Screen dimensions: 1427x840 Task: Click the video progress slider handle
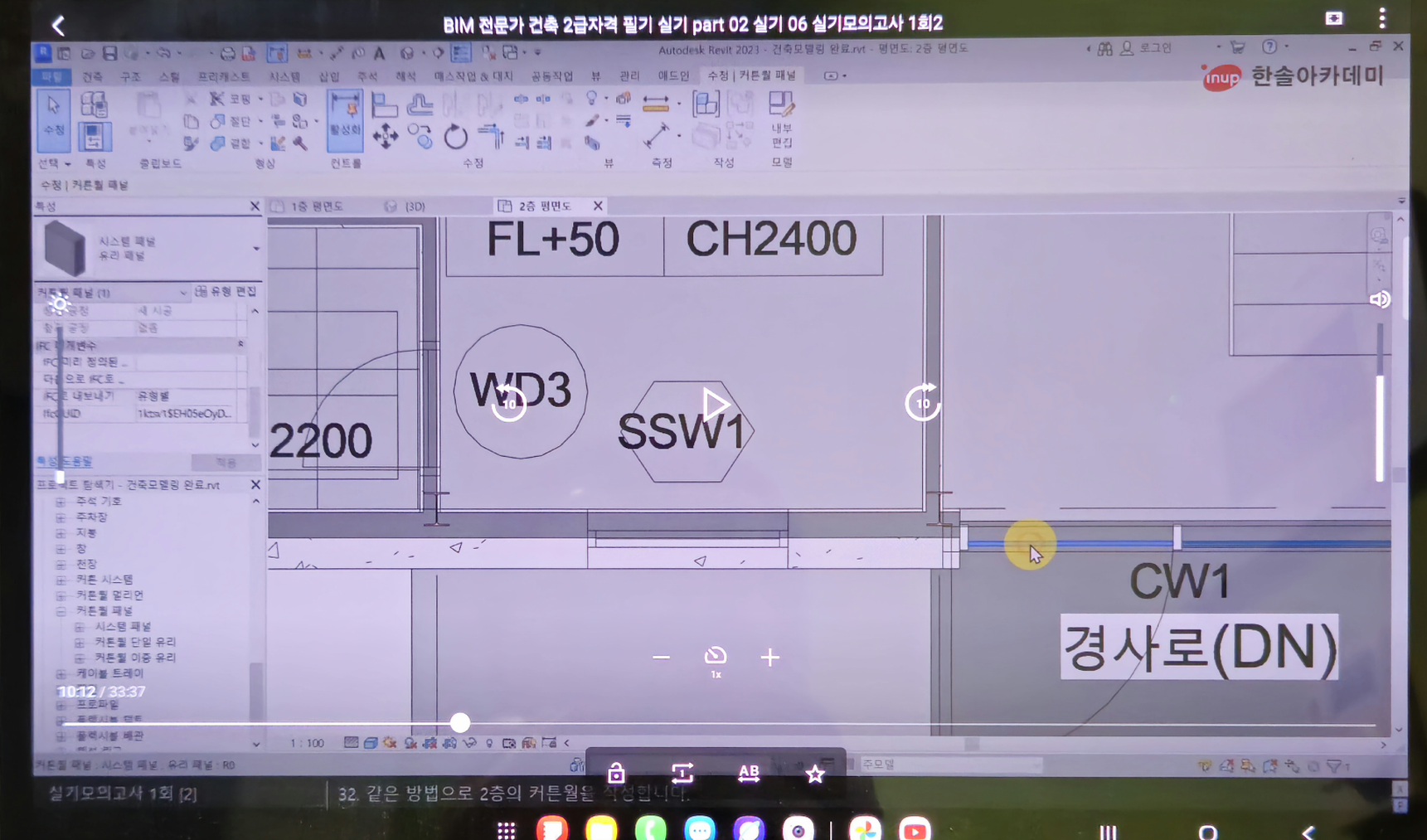(460, 723)
